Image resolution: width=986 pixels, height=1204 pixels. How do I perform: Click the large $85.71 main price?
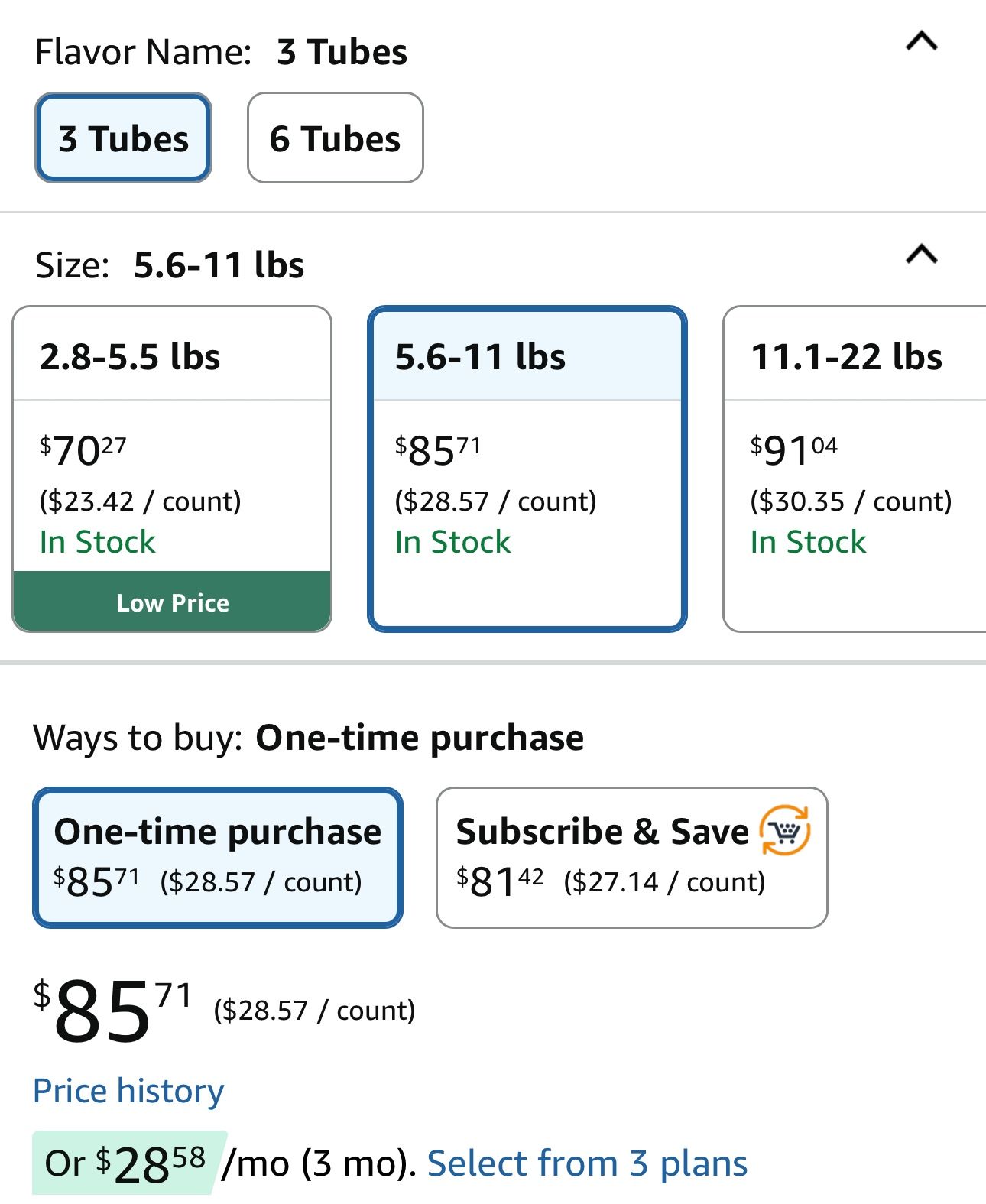click(112, 1011)
